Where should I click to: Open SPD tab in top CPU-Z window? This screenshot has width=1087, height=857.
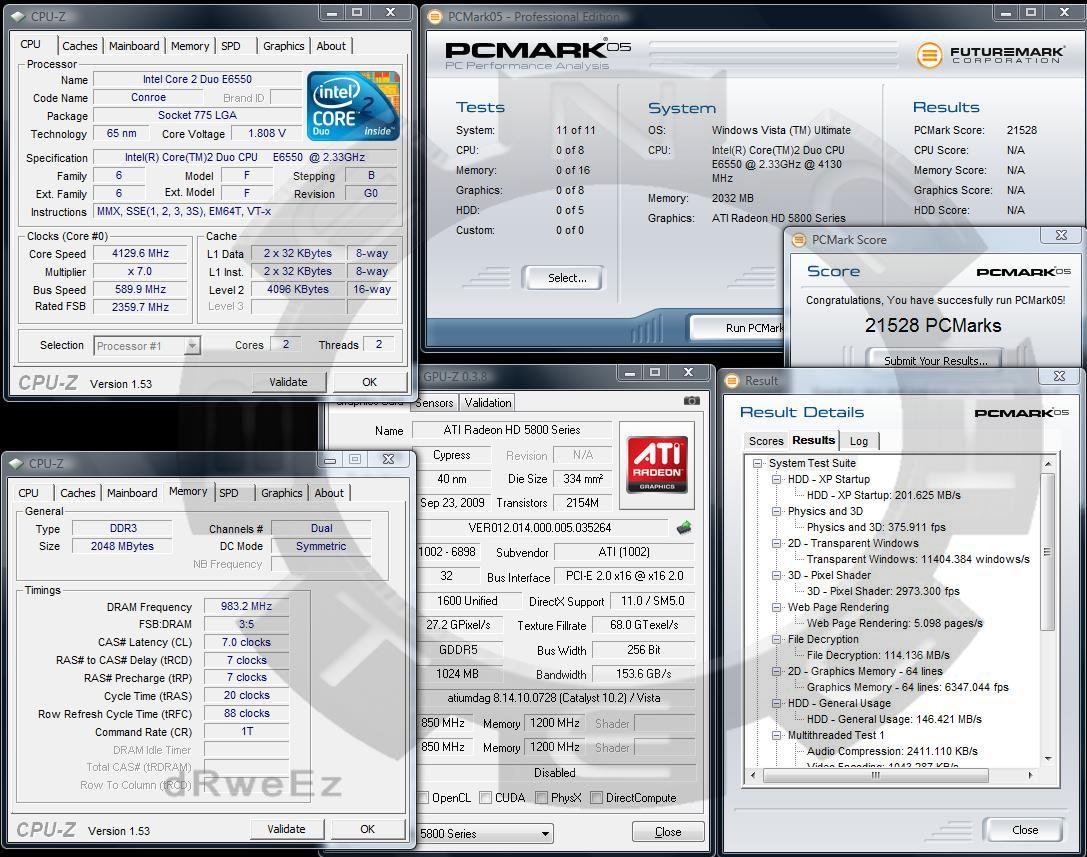[x=231, y=46]
